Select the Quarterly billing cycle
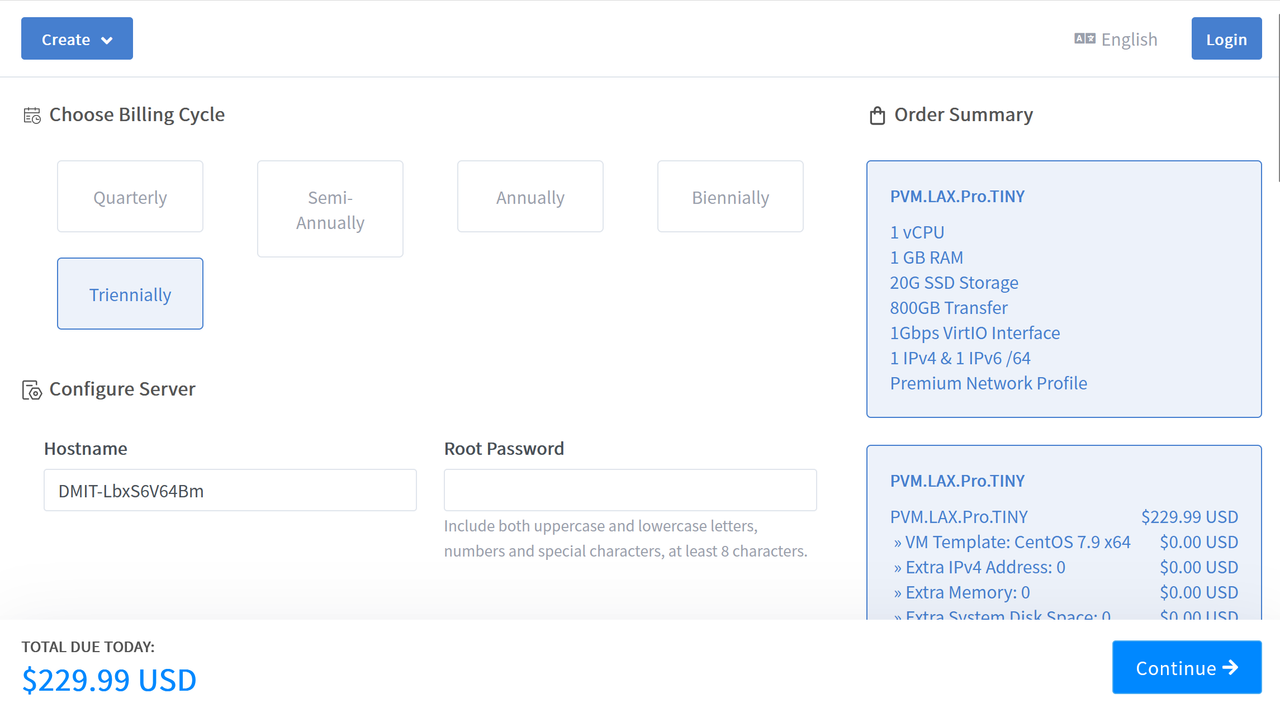Screen dimensions: 1280x709 coord(130,197)
